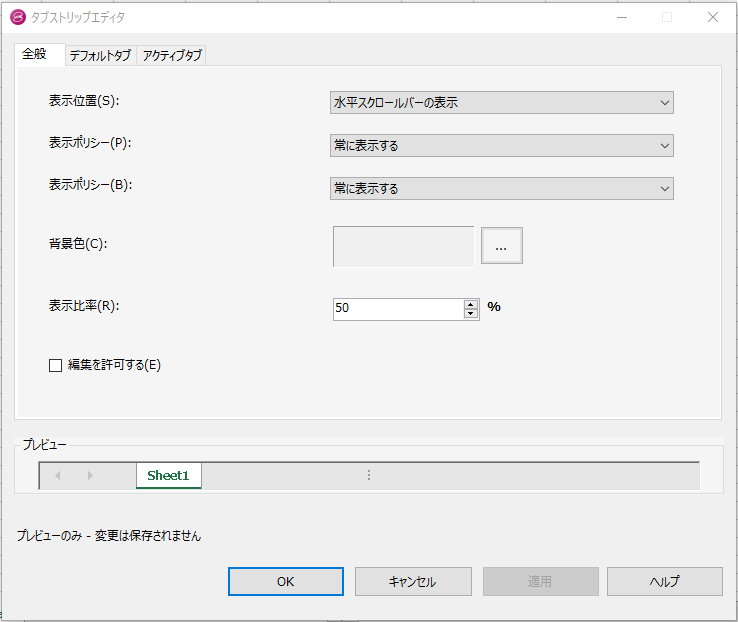
Task: Click the app icon in title bar
Action: 16,17
